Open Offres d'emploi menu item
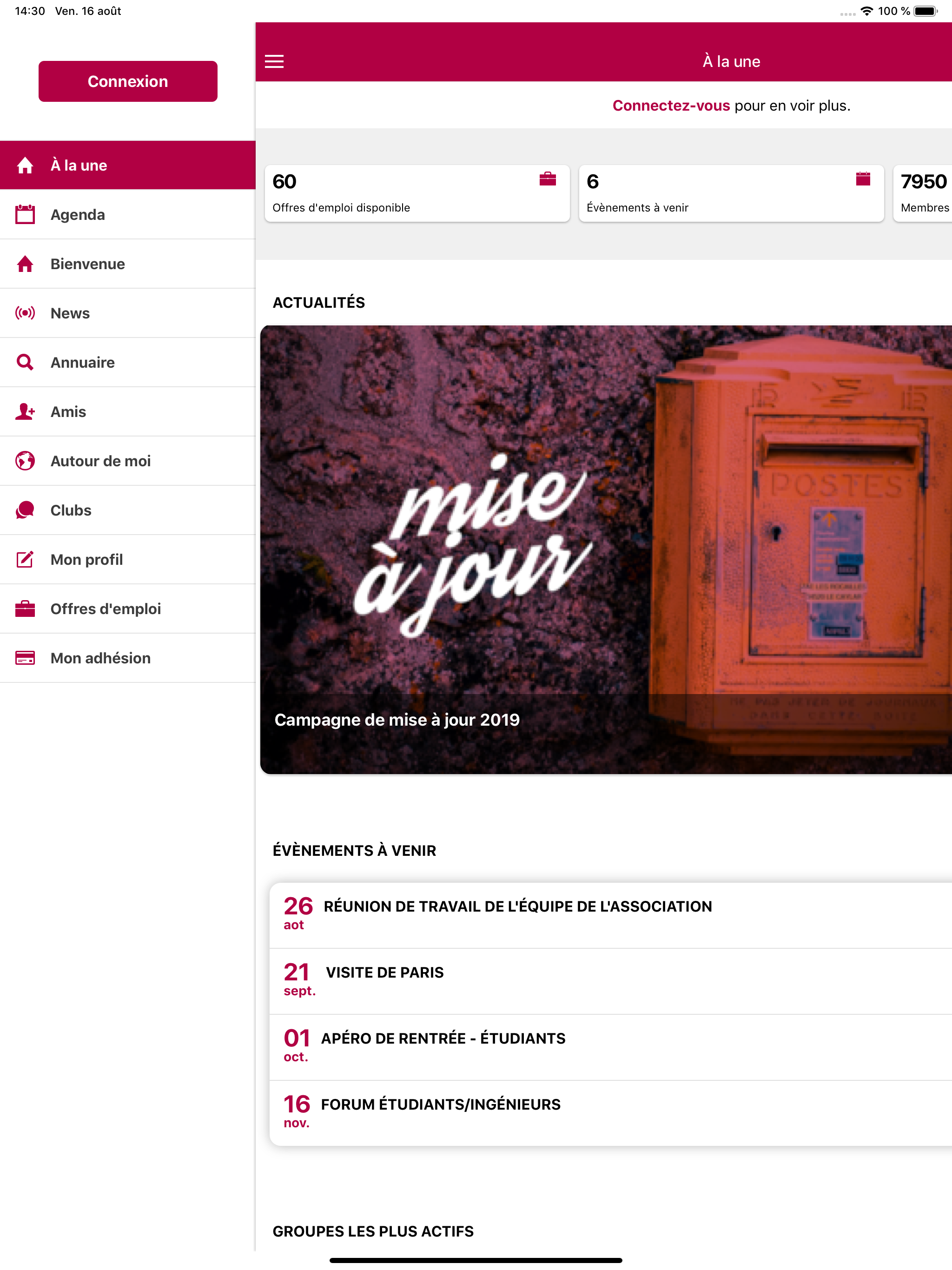This screenshot has height=1270, width=952. (127, 609)
